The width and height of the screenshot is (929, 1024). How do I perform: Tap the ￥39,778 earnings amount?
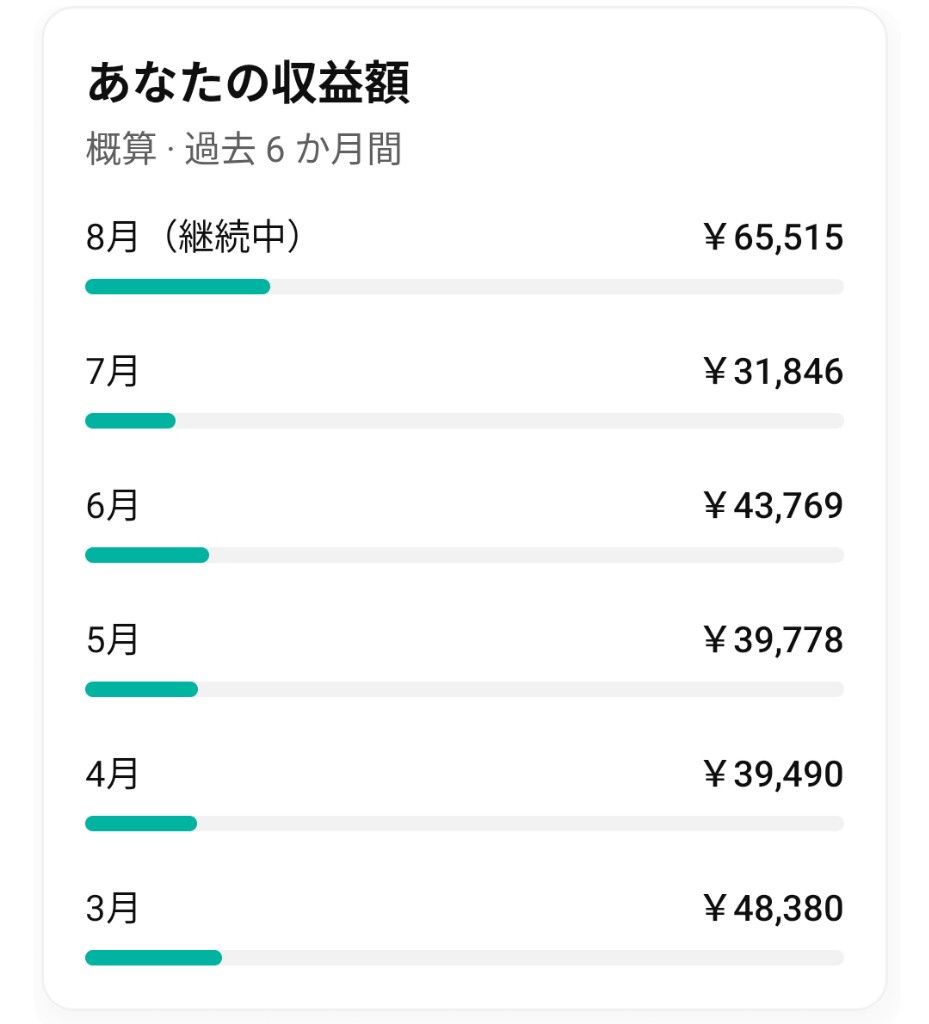773,640
